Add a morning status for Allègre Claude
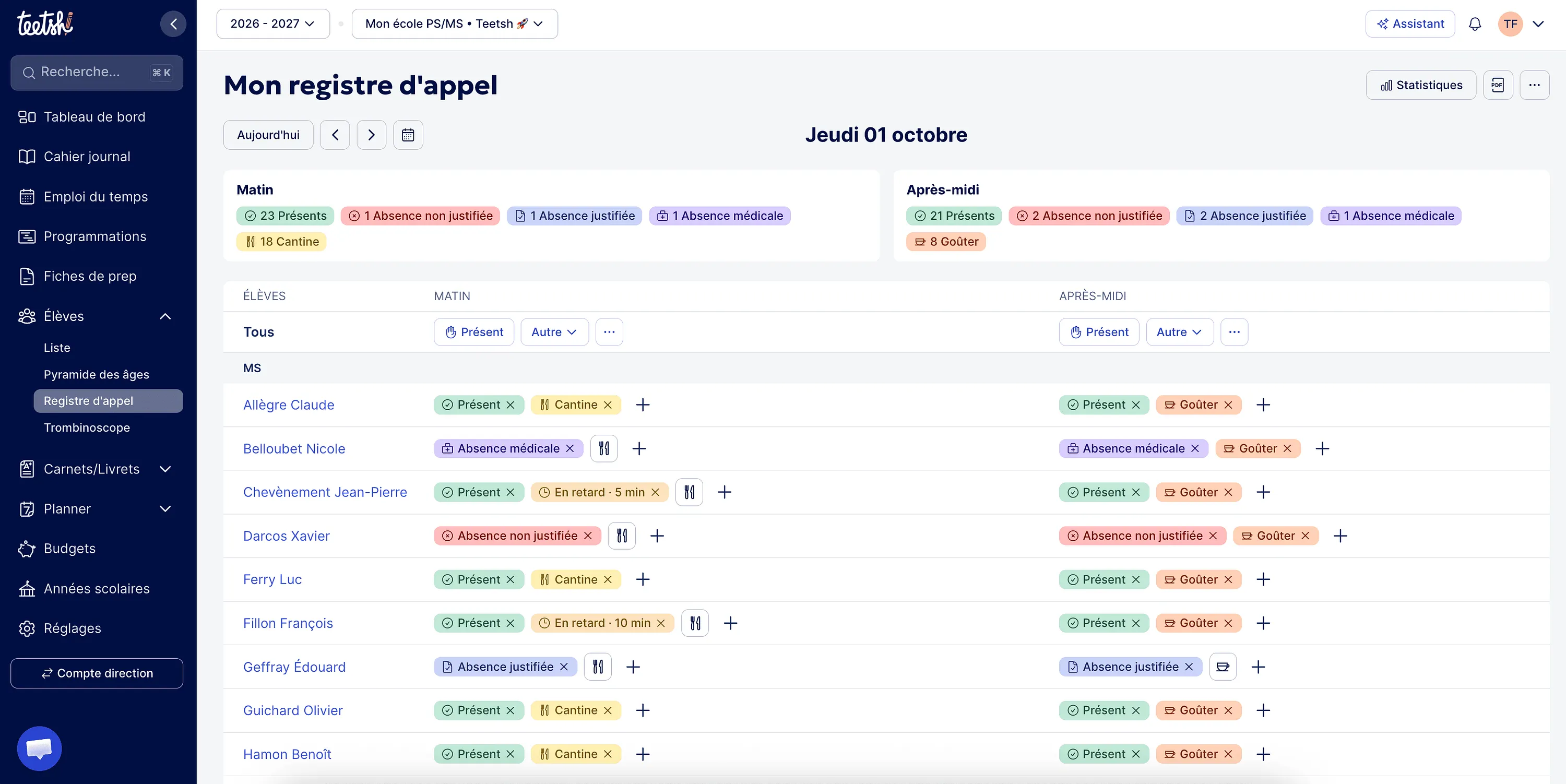 point(643,405)
